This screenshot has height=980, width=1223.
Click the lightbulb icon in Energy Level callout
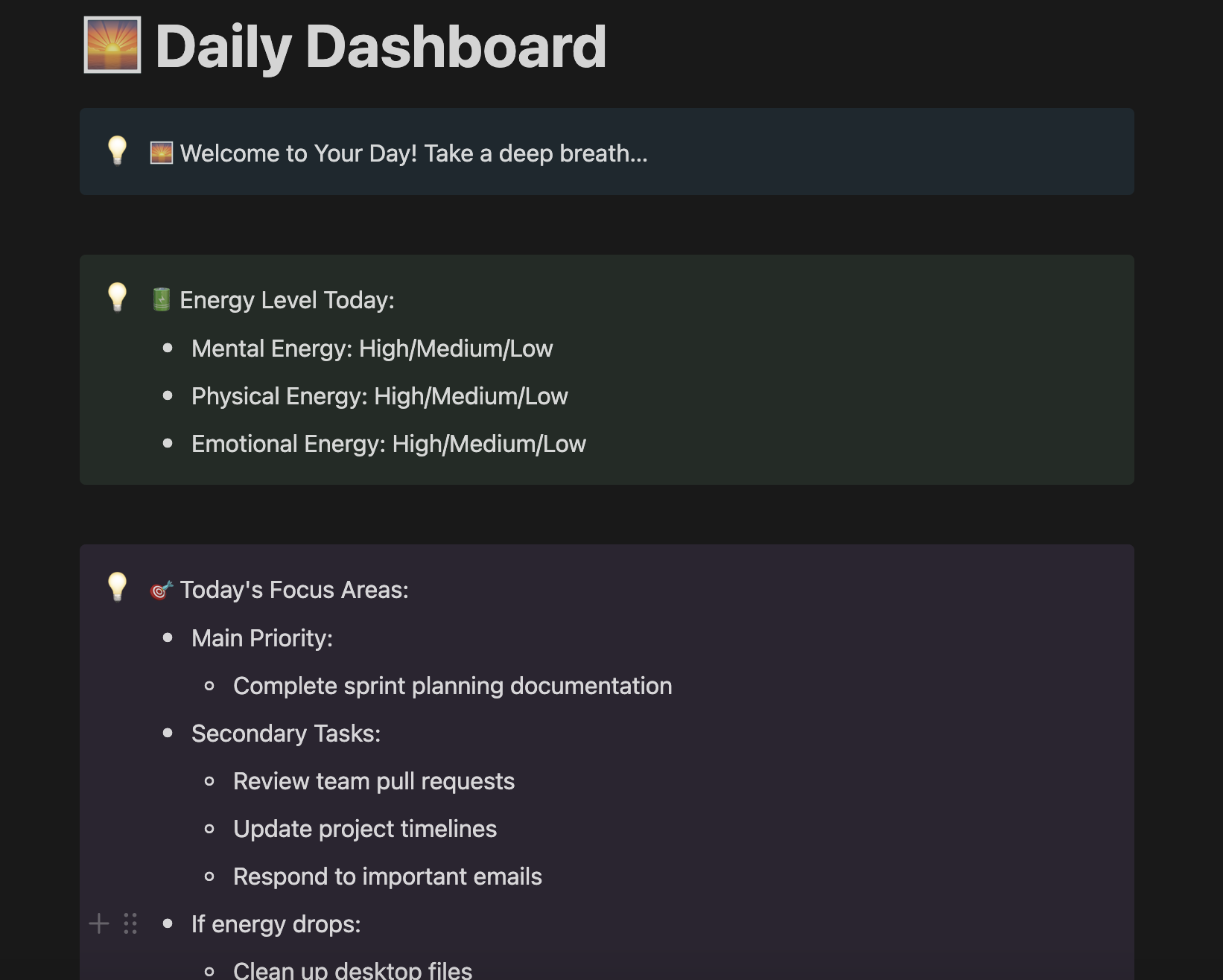coord(118,298)
